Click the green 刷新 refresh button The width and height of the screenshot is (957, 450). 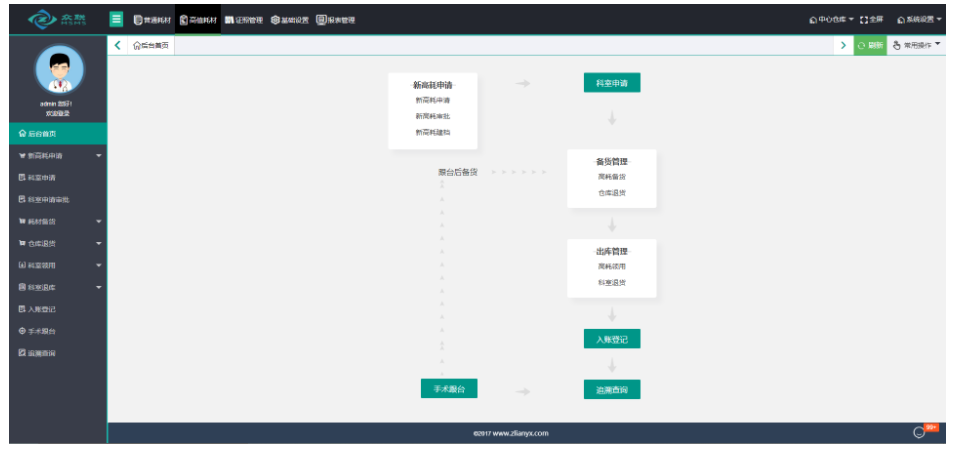coord(870,45)
